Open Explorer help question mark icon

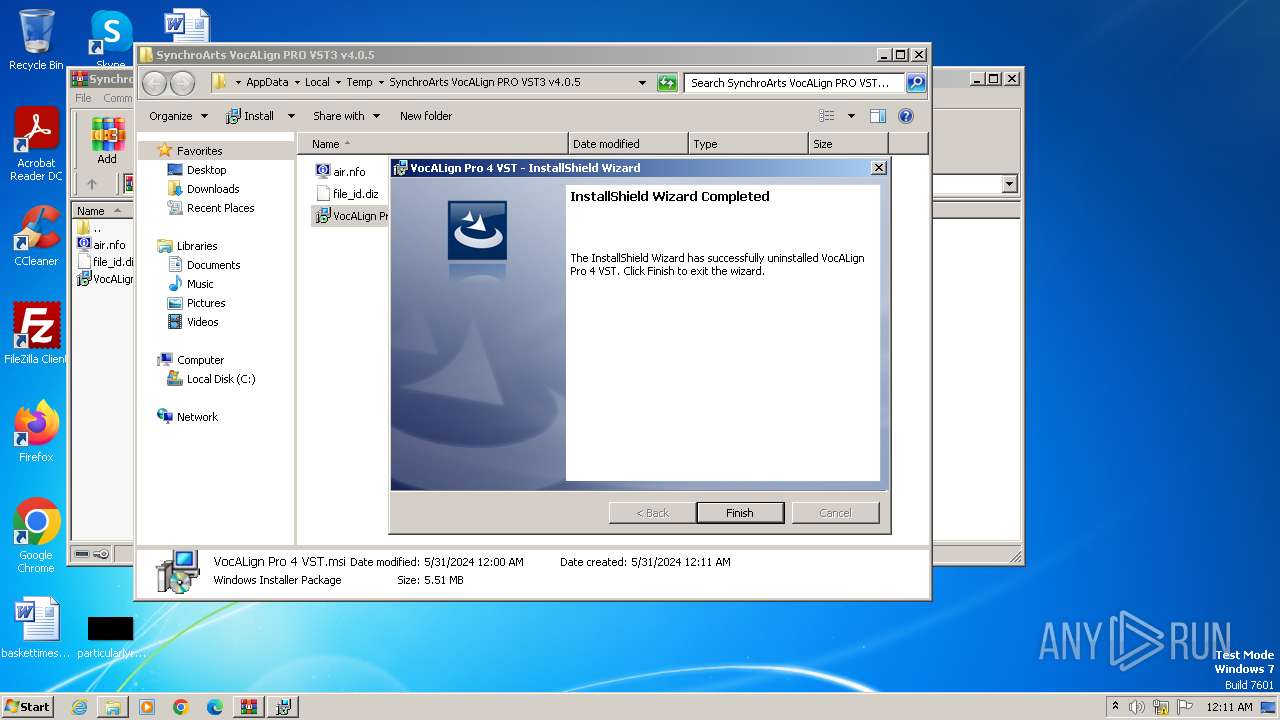click(x=906, y=116)
